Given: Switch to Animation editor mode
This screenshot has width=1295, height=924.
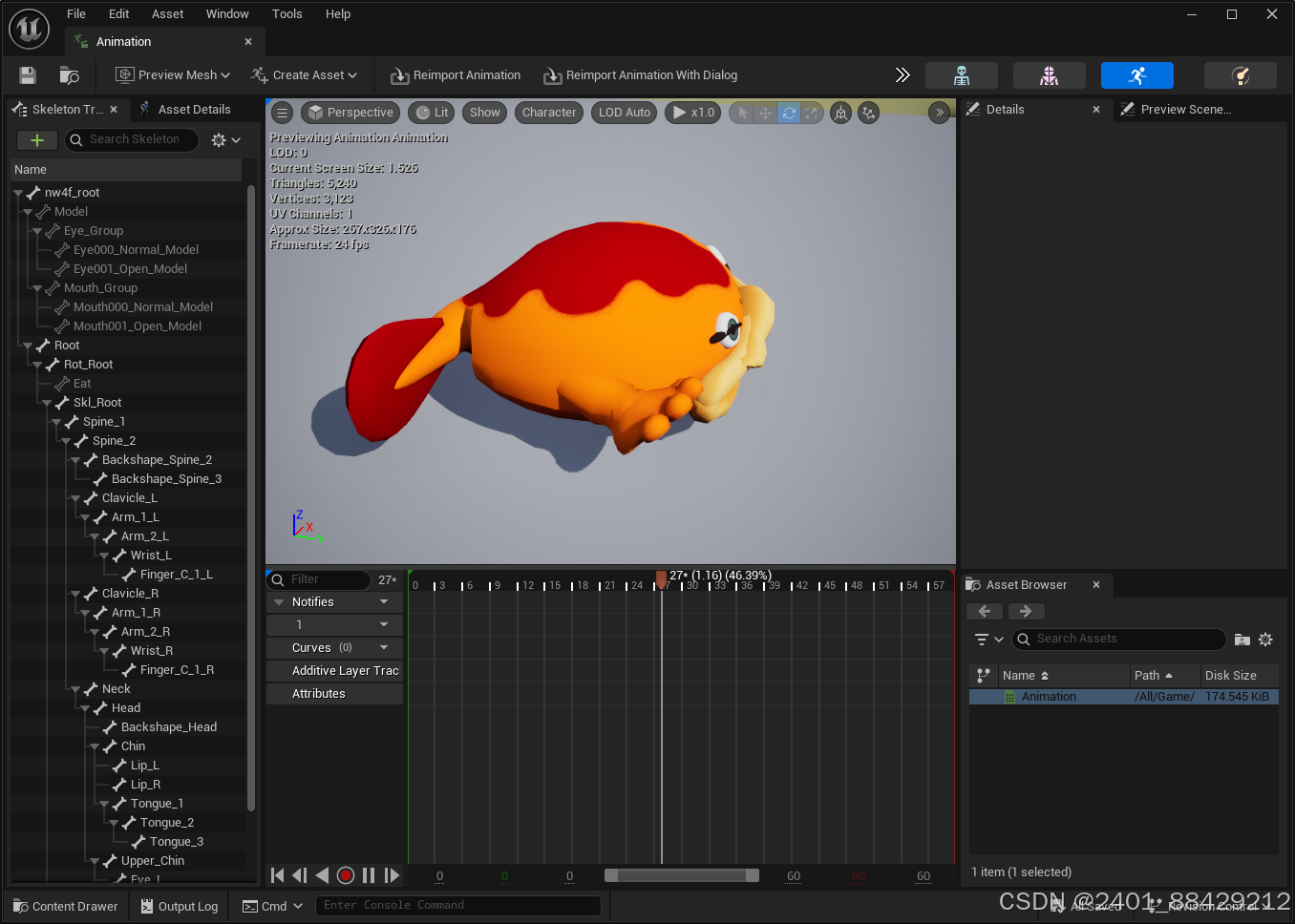Looking at the screenshot, I should pos(1137,75).
